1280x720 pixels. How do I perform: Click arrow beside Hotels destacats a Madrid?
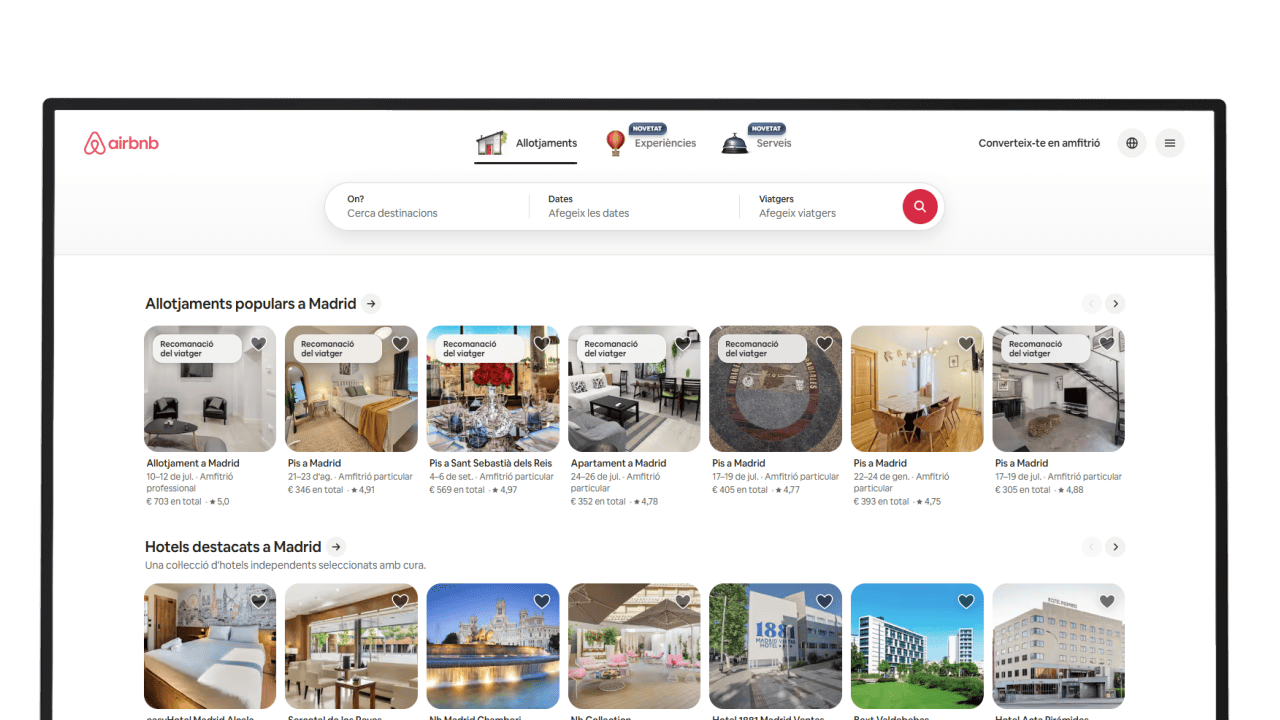(x=336, y=547)
